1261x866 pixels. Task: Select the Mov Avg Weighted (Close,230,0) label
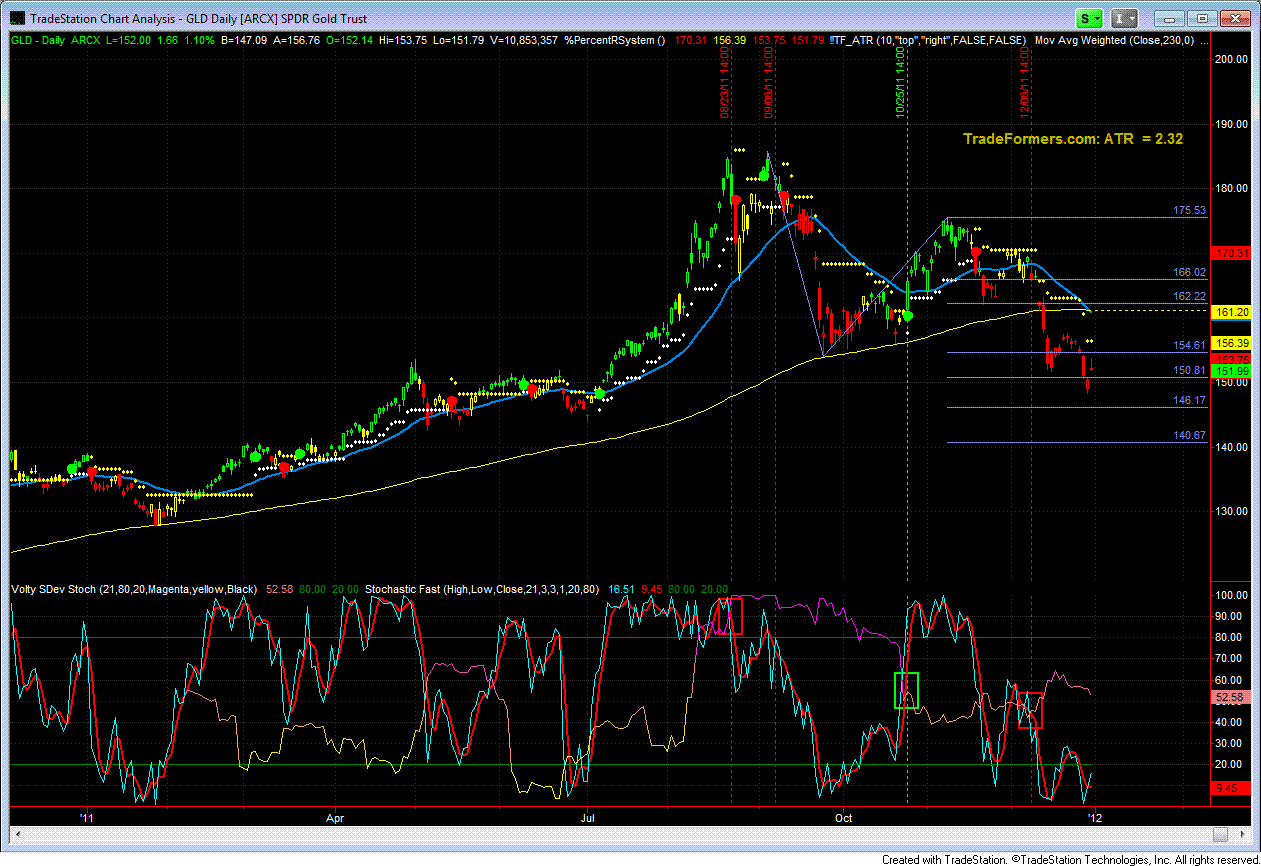(x=1112, y=40)
